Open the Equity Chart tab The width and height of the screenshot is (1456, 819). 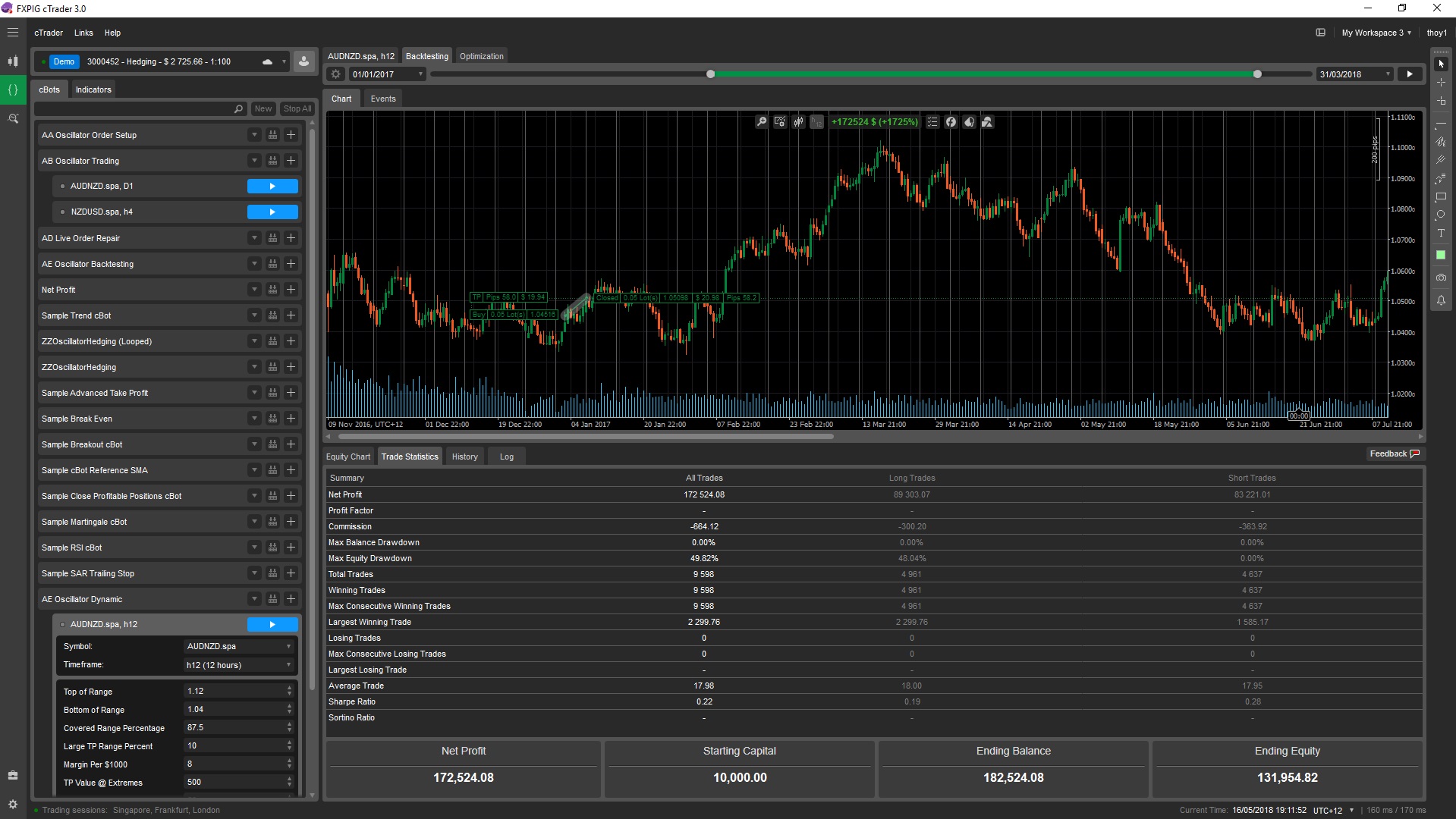coord(348,457)
